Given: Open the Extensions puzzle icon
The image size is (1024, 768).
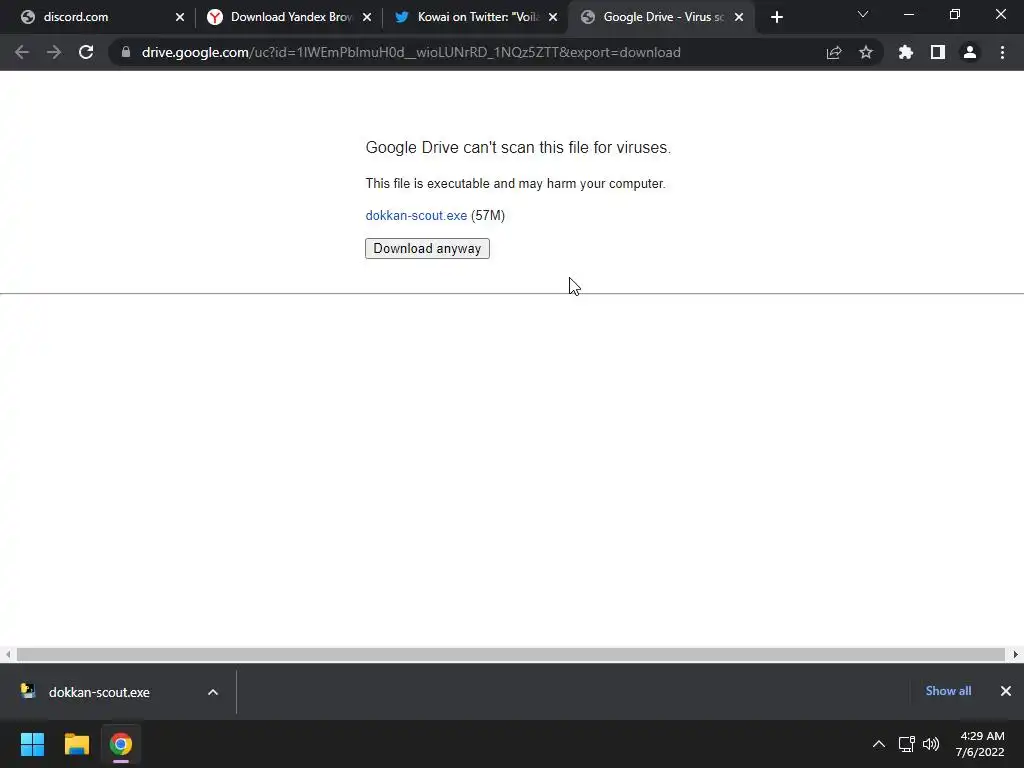Looking at the screenshot, I should 906,52.
